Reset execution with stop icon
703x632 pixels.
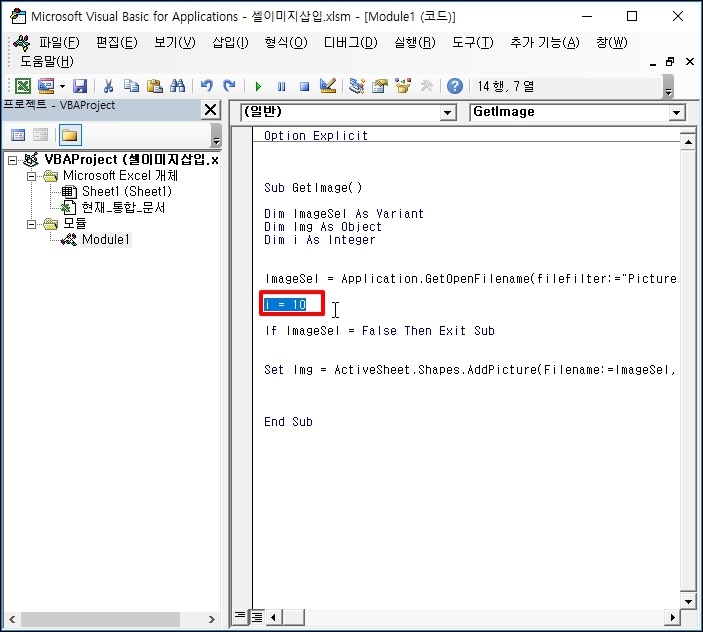(304, 86)
